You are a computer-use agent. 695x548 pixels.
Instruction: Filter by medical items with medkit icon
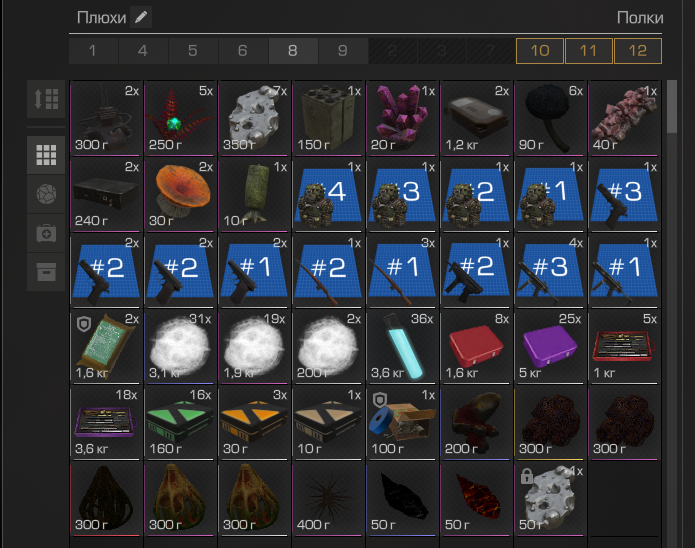coord(46,233)
